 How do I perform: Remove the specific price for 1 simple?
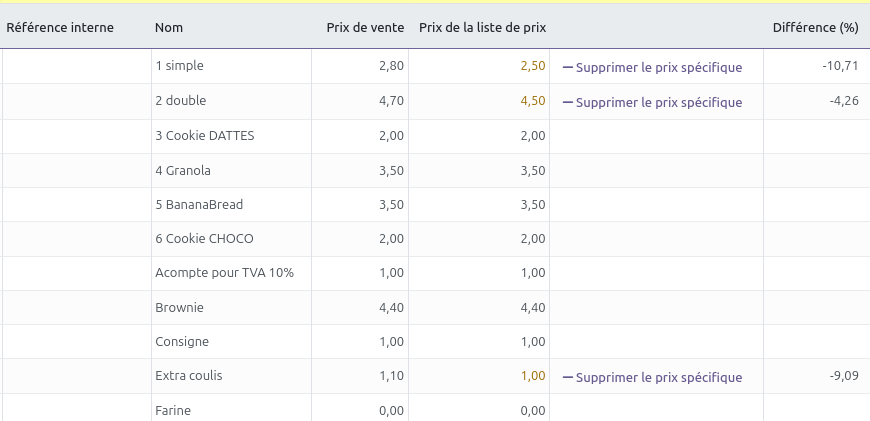pos(659,68)
